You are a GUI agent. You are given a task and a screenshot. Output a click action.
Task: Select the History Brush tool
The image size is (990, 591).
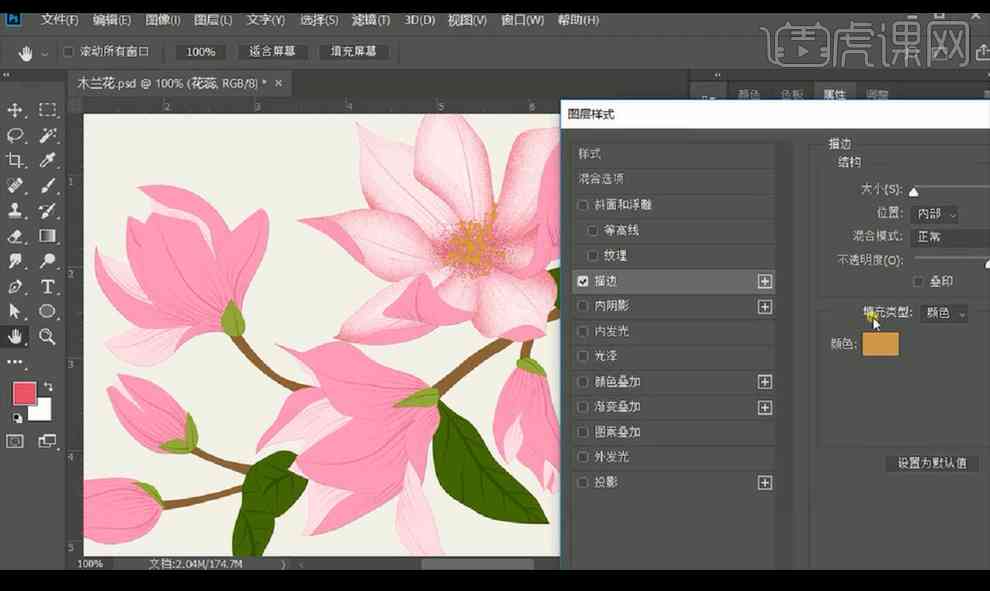pyautogui.click(x=47, y=210)
